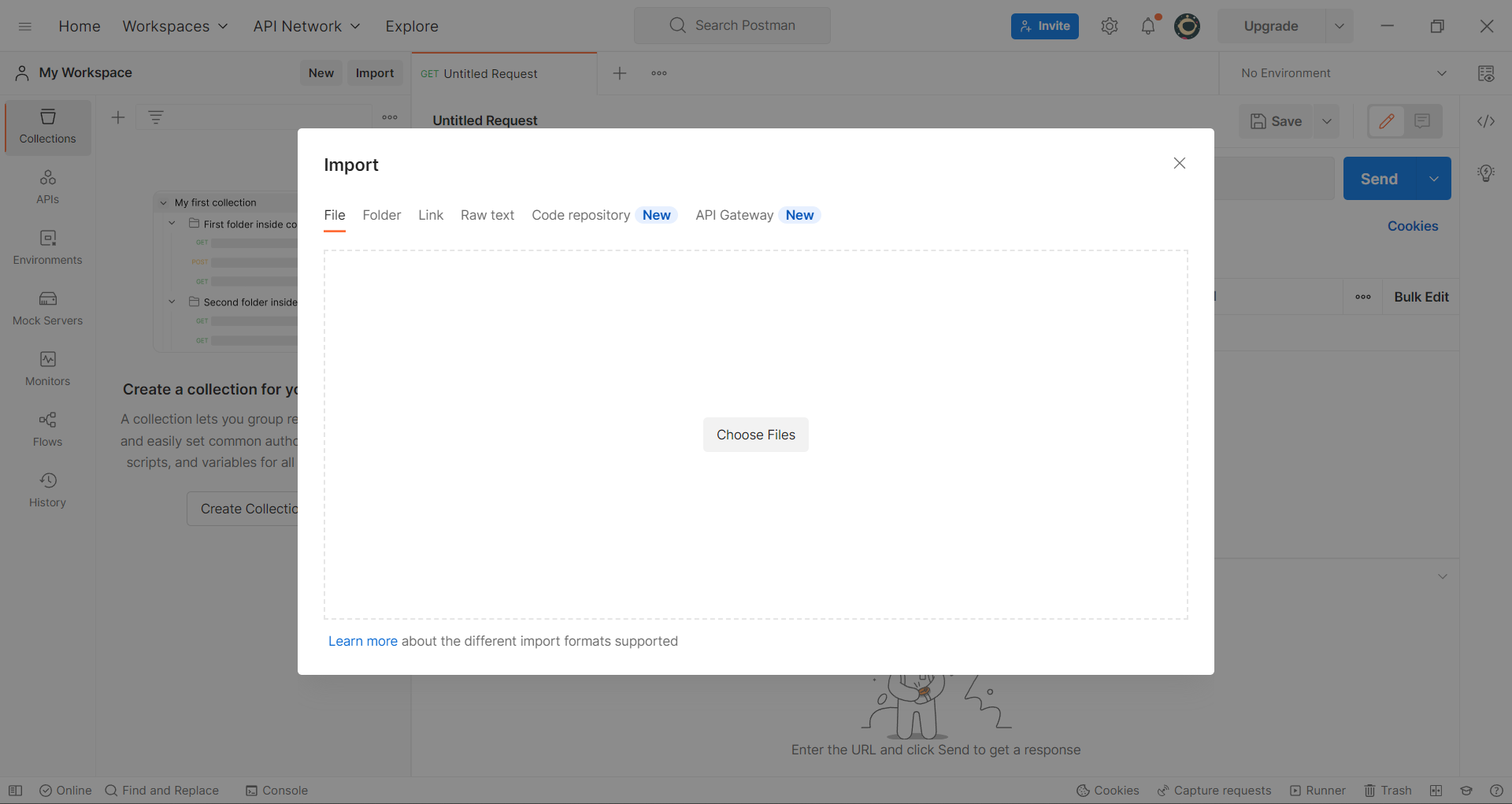Open environment quick look icon
Screen dimensions: 1512x804
point(1486,73)
